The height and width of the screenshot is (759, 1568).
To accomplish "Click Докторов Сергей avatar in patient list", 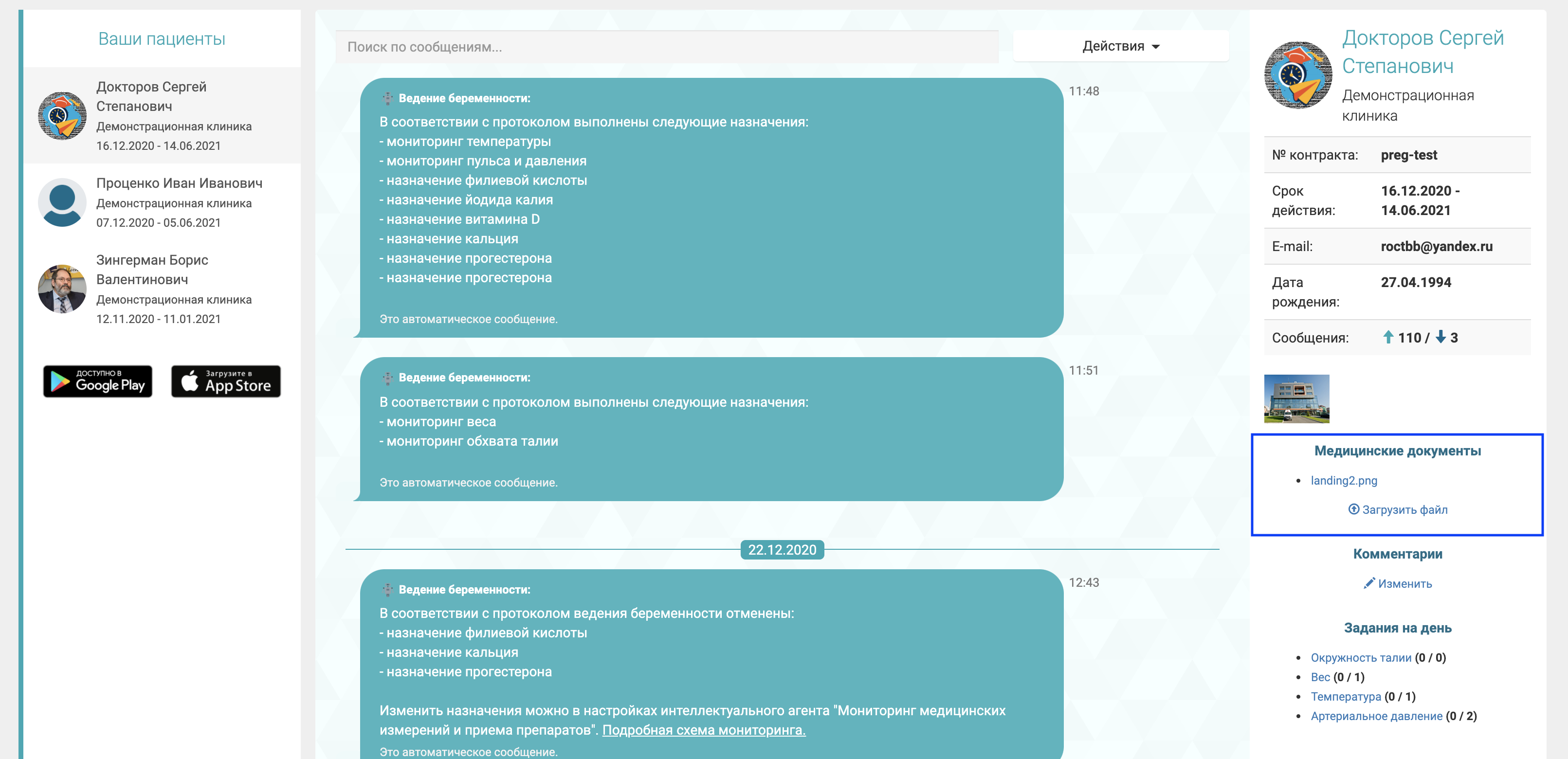I will point(62,116).
